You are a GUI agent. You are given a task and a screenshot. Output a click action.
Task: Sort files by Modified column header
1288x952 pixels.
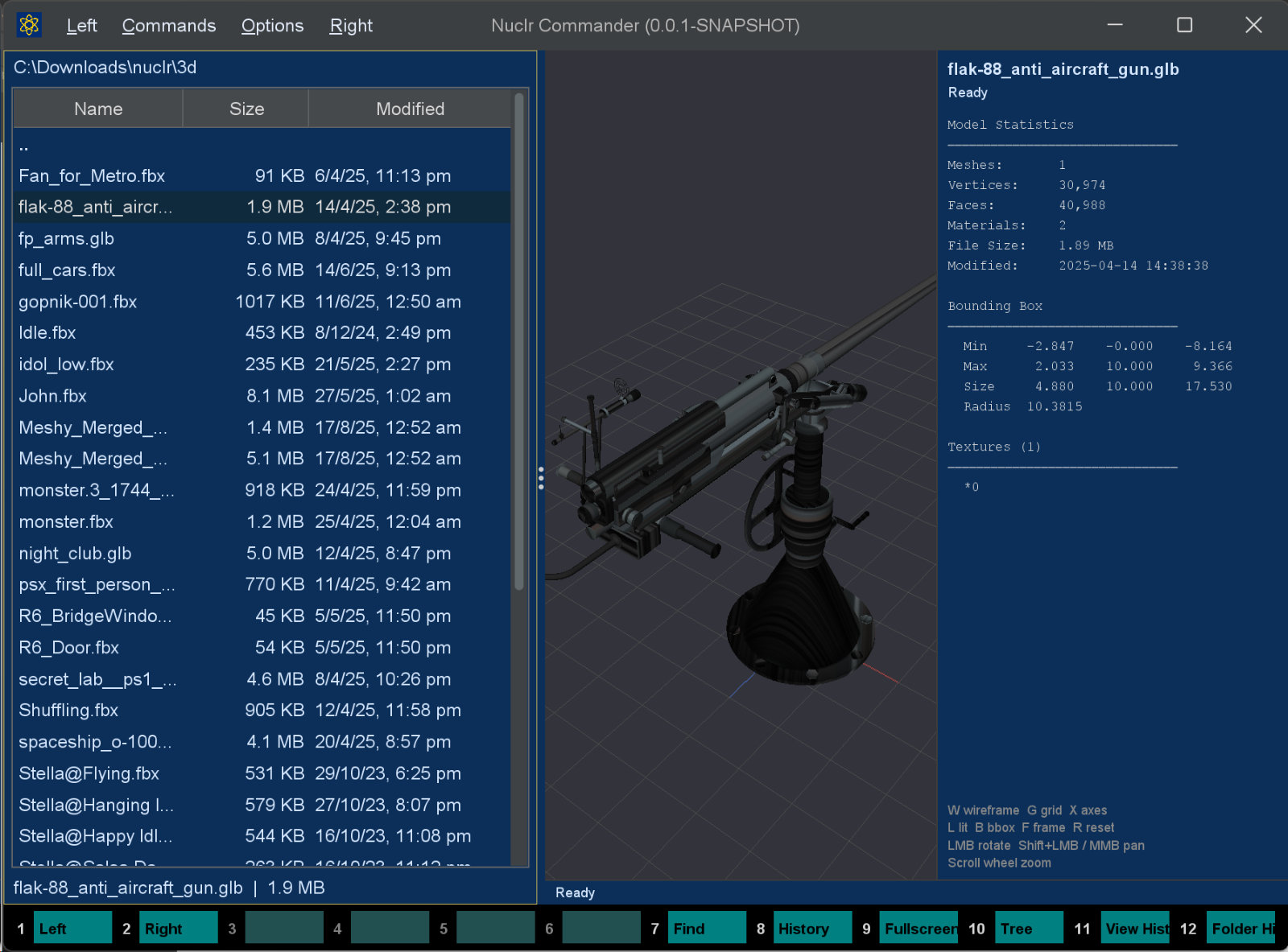pyautogui.click(x=410, y=109)
